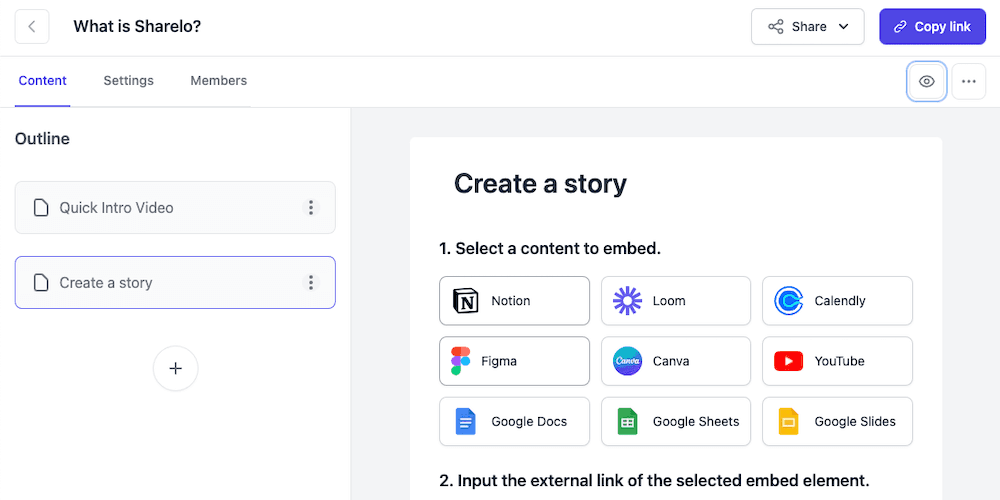Click the page icon beside Quick Intro Video

point(41,208)
